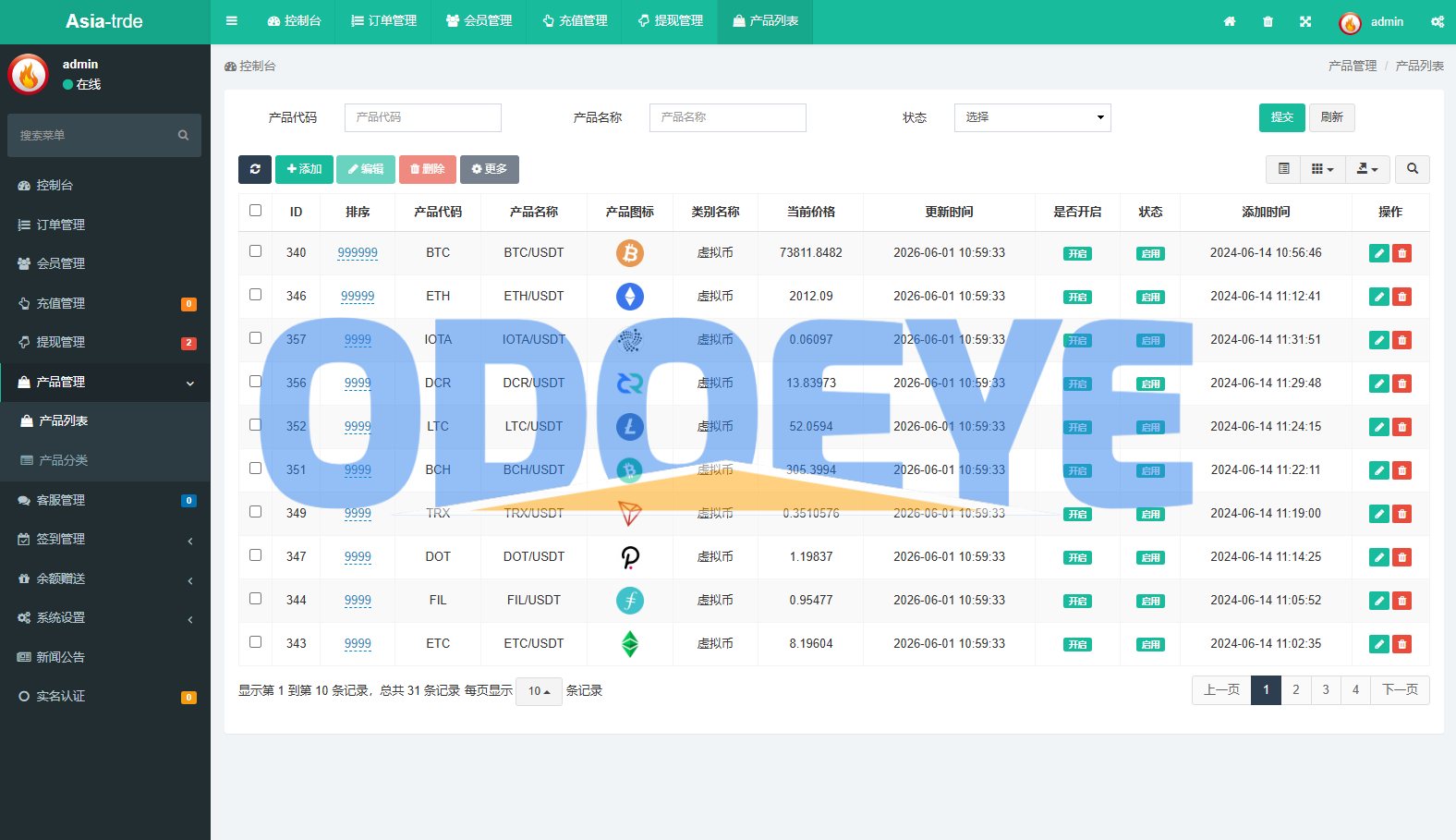Click the admin avatar in the top bar

coord(1350,22)
